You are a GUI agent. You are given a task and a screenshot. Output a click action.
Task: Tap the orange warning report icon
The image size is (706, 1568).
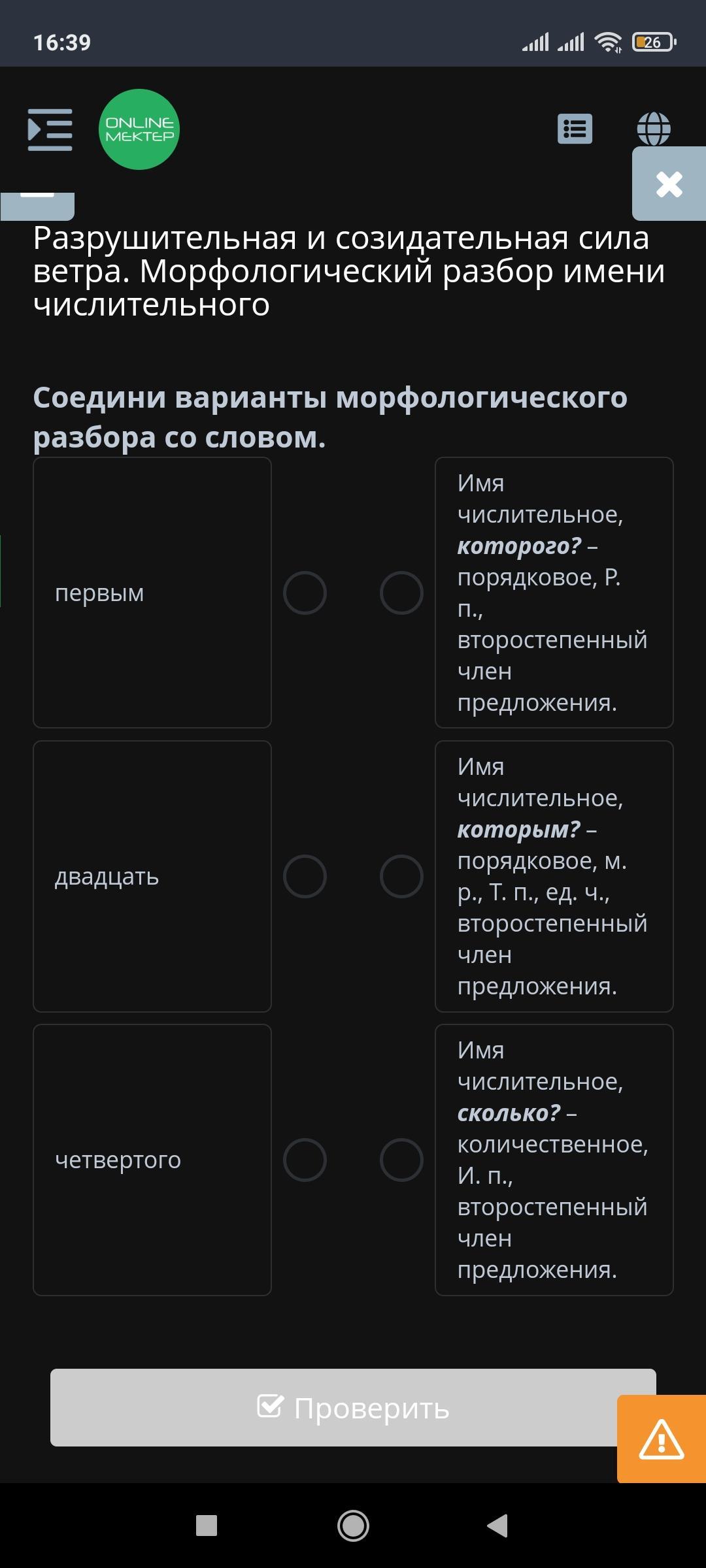[662, 1439]
